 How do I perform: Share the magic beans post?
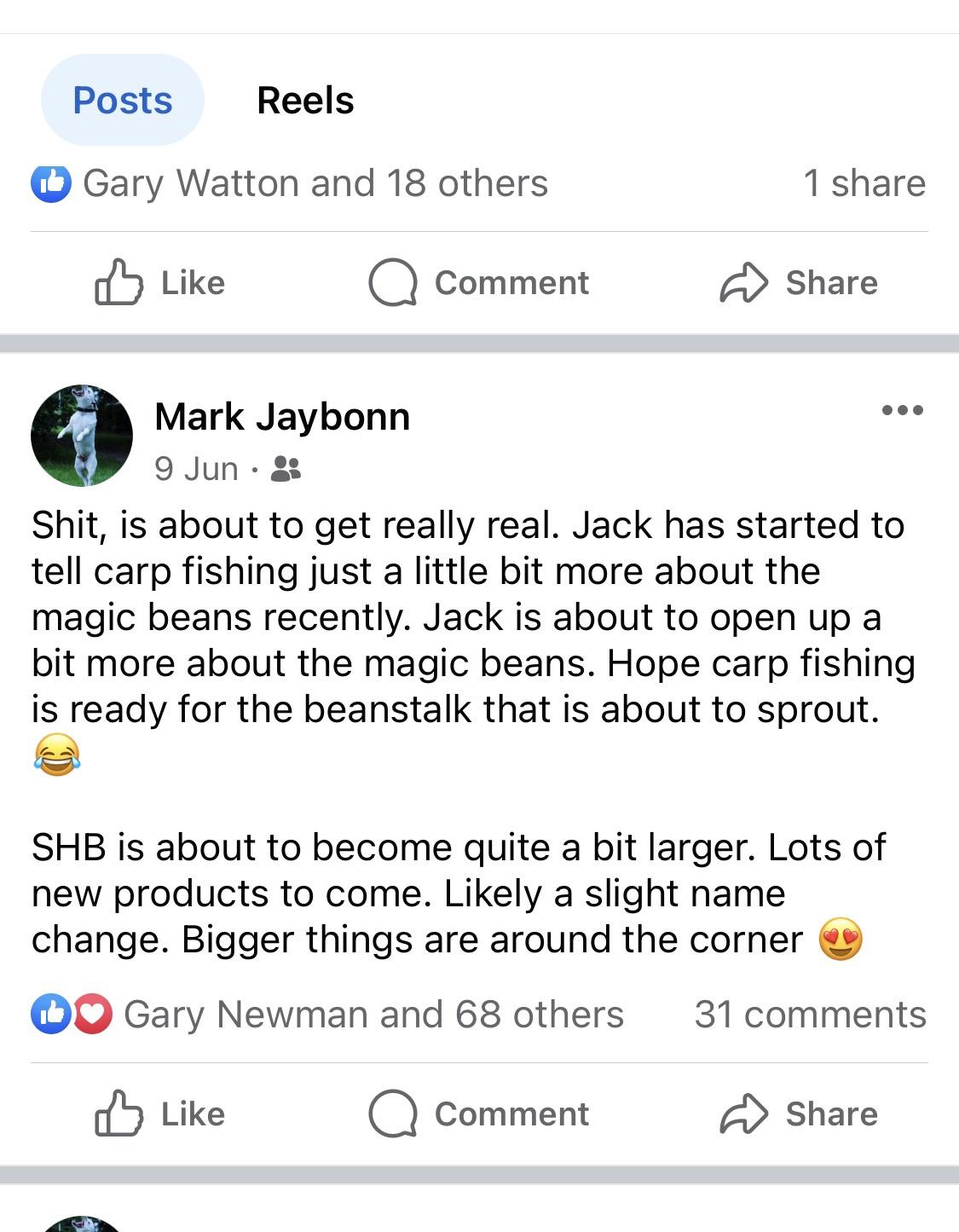pyautogui.click(x=799, y=1114)
